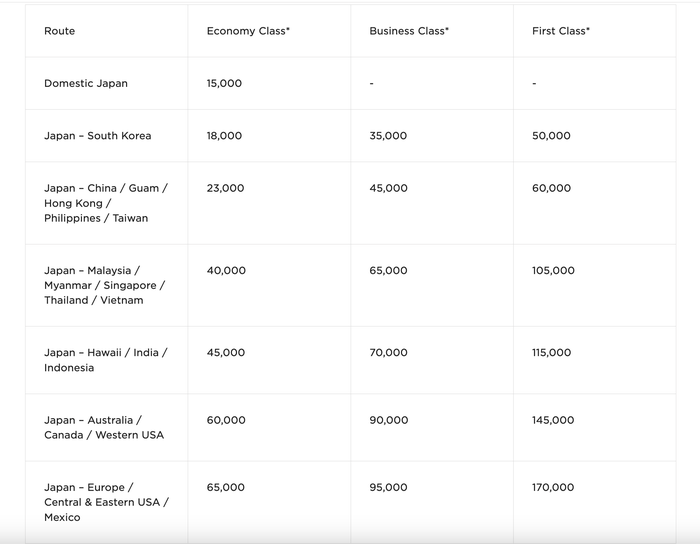Select the 170,000 first class value

[x=553, y=487]
